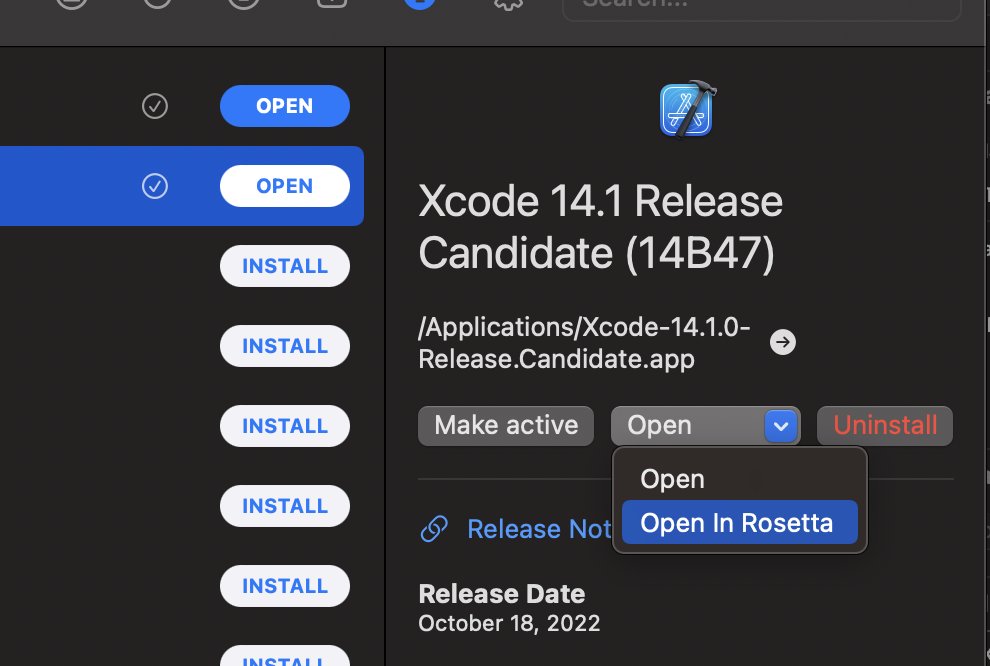
Task: Click checkmark circle in the unselected top row
Action: [155, 106]
